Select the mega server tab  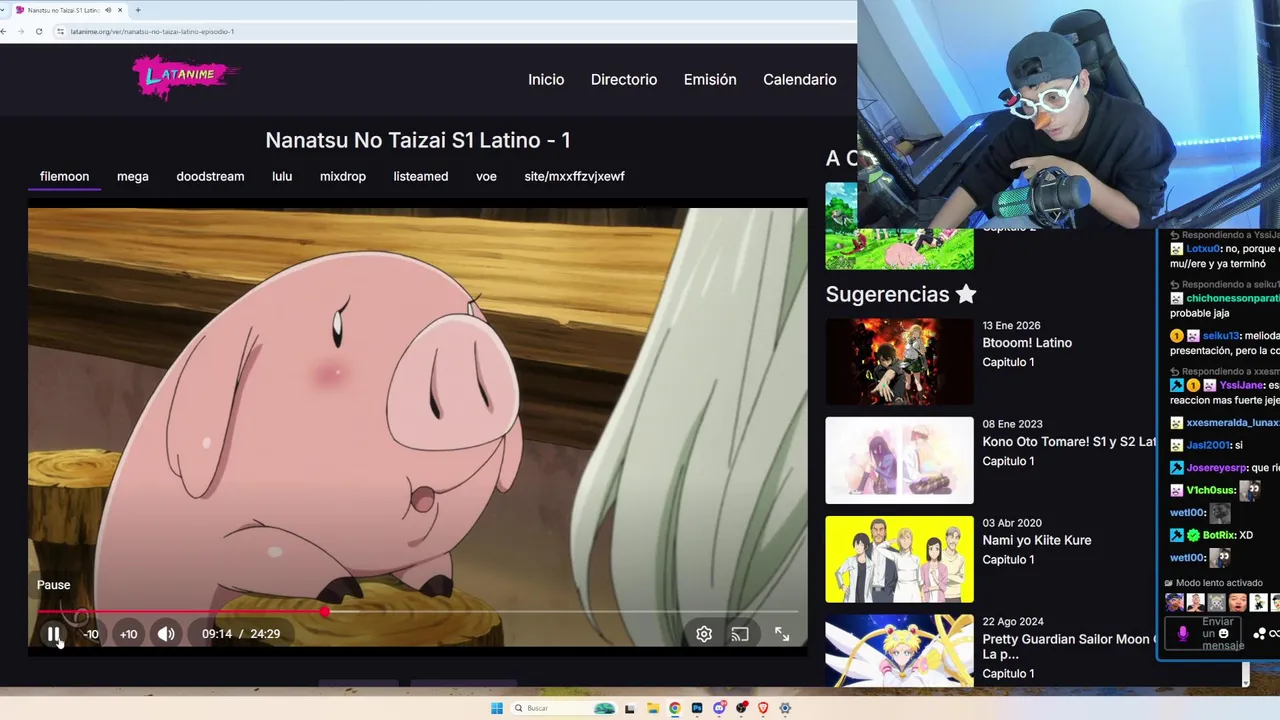[132, 176]
